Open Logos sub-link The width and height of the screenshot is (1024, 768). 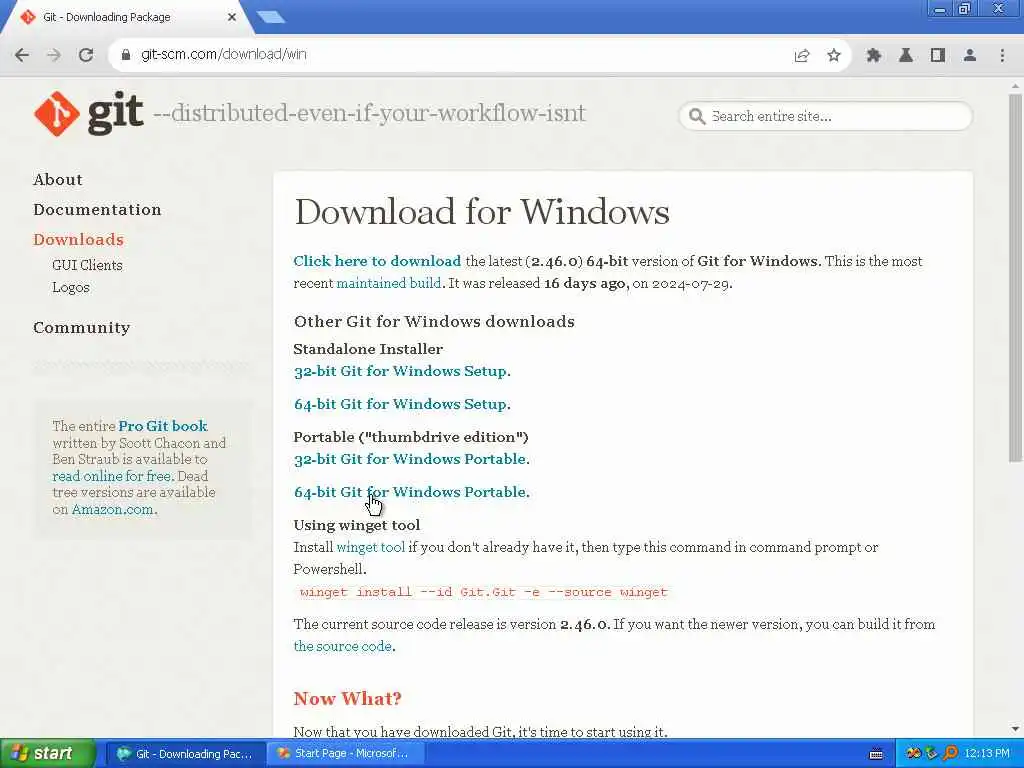(x=71, y=287)
